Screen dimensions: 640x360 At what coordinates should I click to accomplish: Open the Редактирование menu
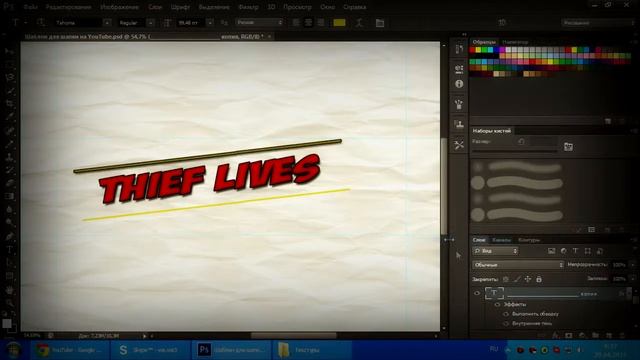tap(69, 7)
